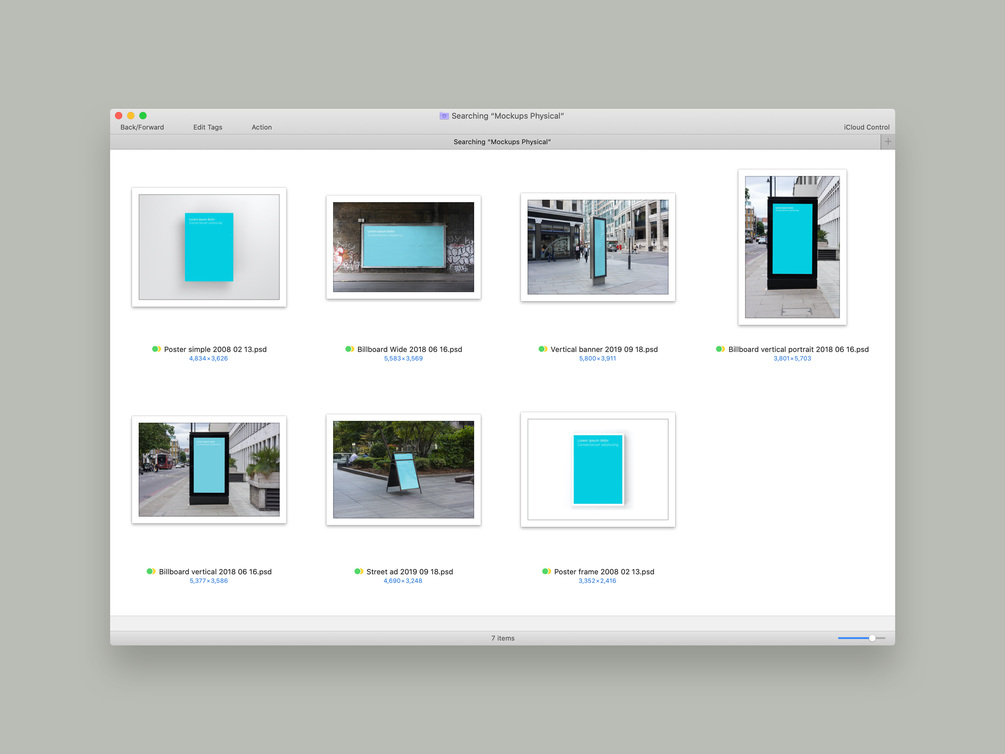Screen dimensions: 1005x754
Task: Click tag dots beside Vertical banner file
Action: [x=543, y=349]
